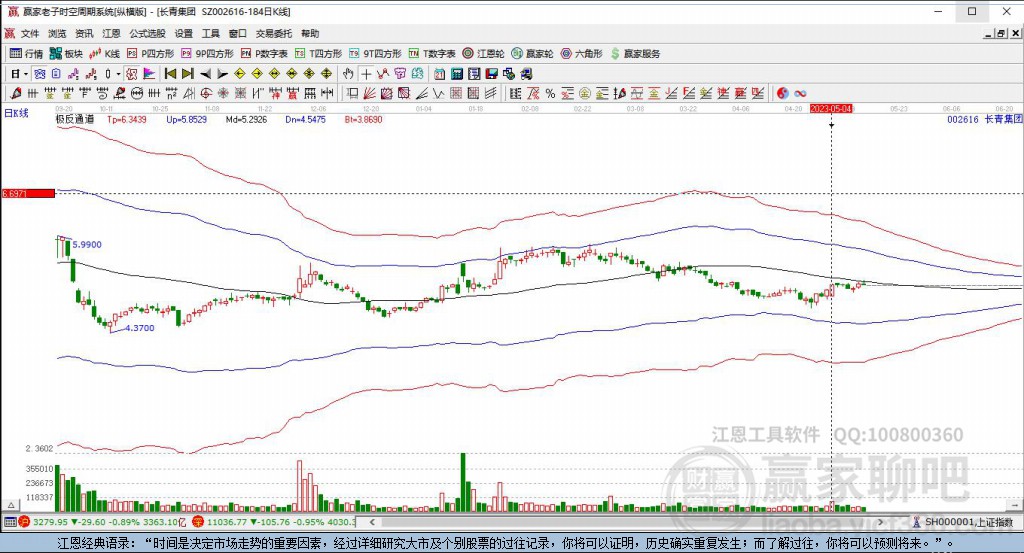This screenshot has width=1024, height=553.
Task: Open the 交易委托 menu
Action: 274,33
